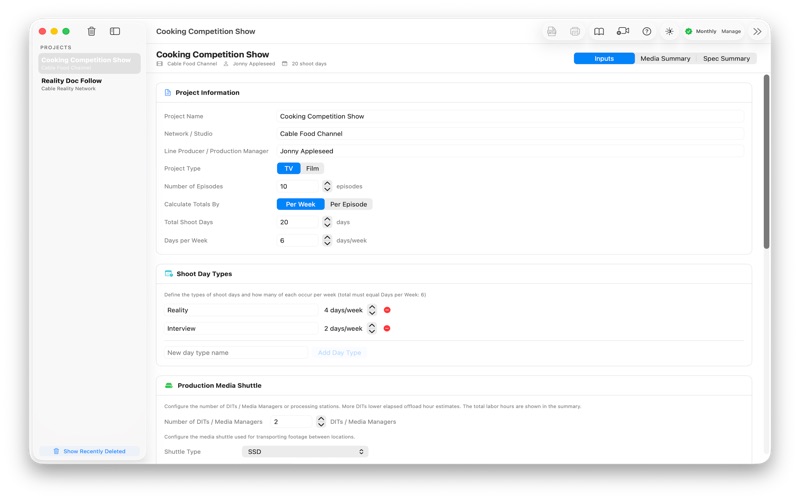Click the vertical scrollbar thumb
Screen dimensions: 800x500
pyautogui.click(x=766, y=162)
